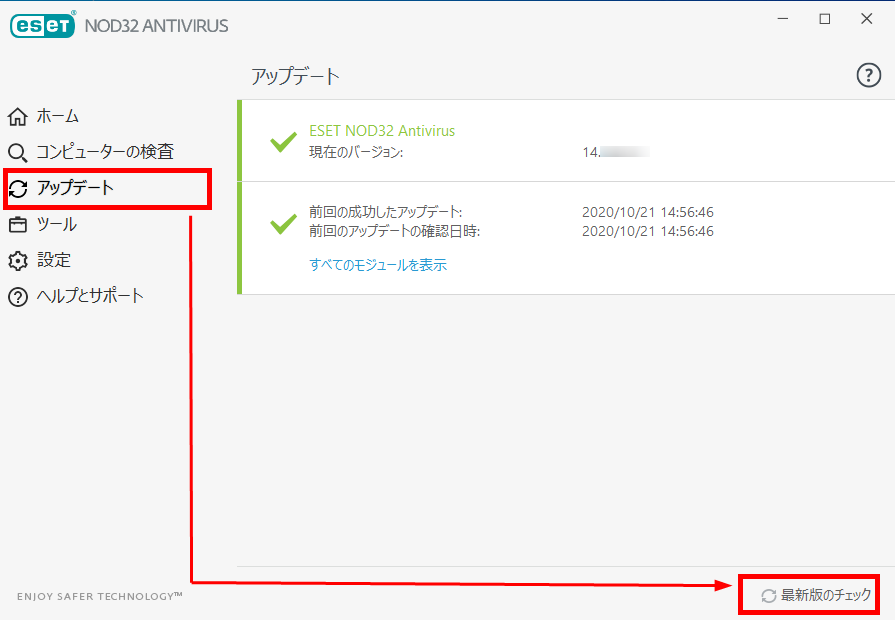Open コンピューターの検査 section
The width and height of the screenshot is (895, 620).
point(105,152)
